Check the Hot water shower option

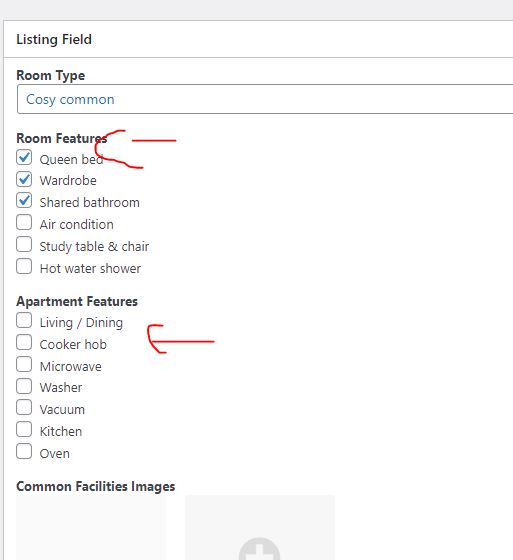[x=24, y=266]
